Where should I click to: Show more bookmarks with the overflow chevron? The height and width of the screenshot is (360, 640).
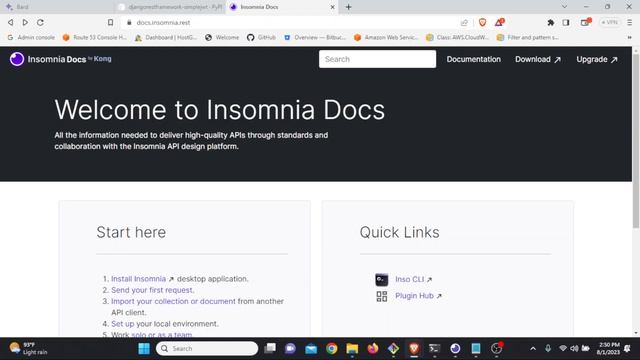[629, 37]
